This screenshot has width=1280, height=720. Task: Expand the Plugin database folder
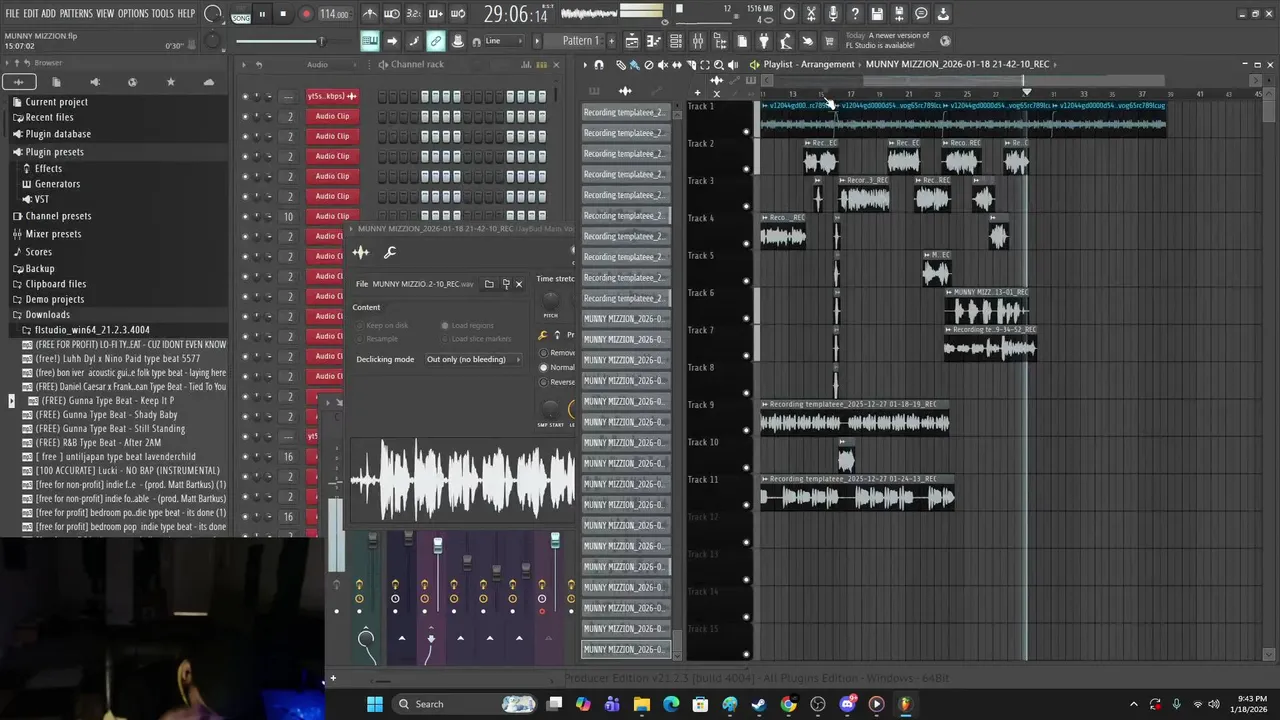pos(58,134)
